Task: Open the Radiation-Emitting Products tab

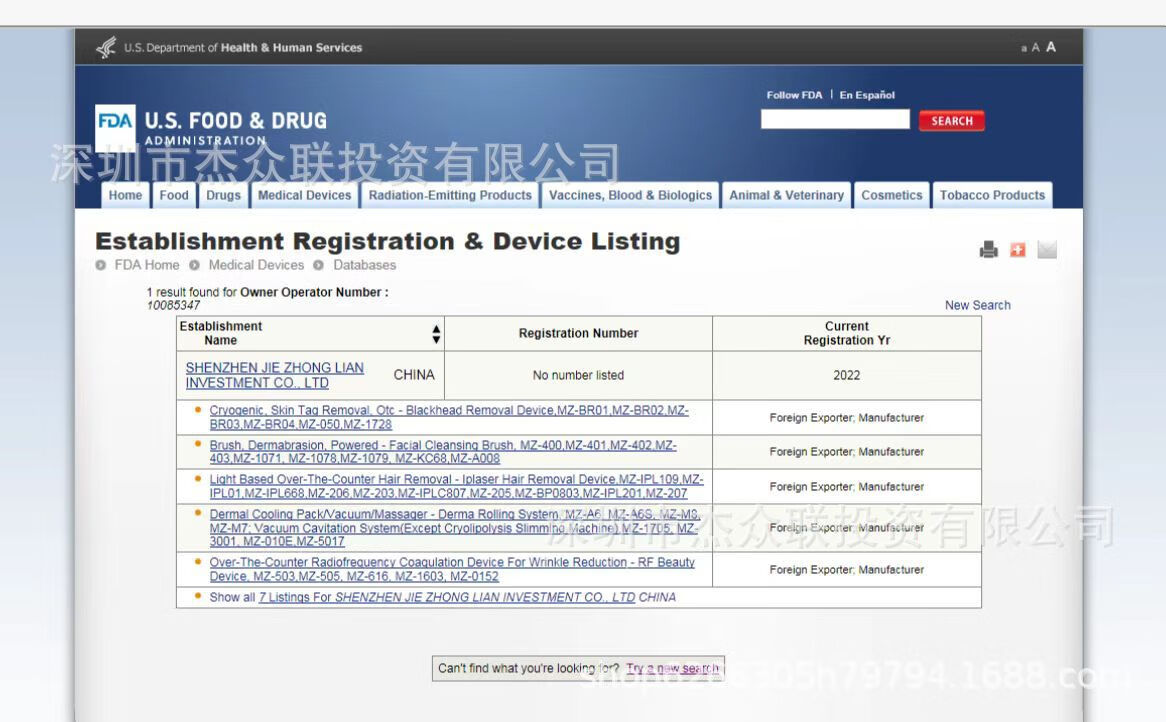Action: pyautogui.click(x=450, y=195)
